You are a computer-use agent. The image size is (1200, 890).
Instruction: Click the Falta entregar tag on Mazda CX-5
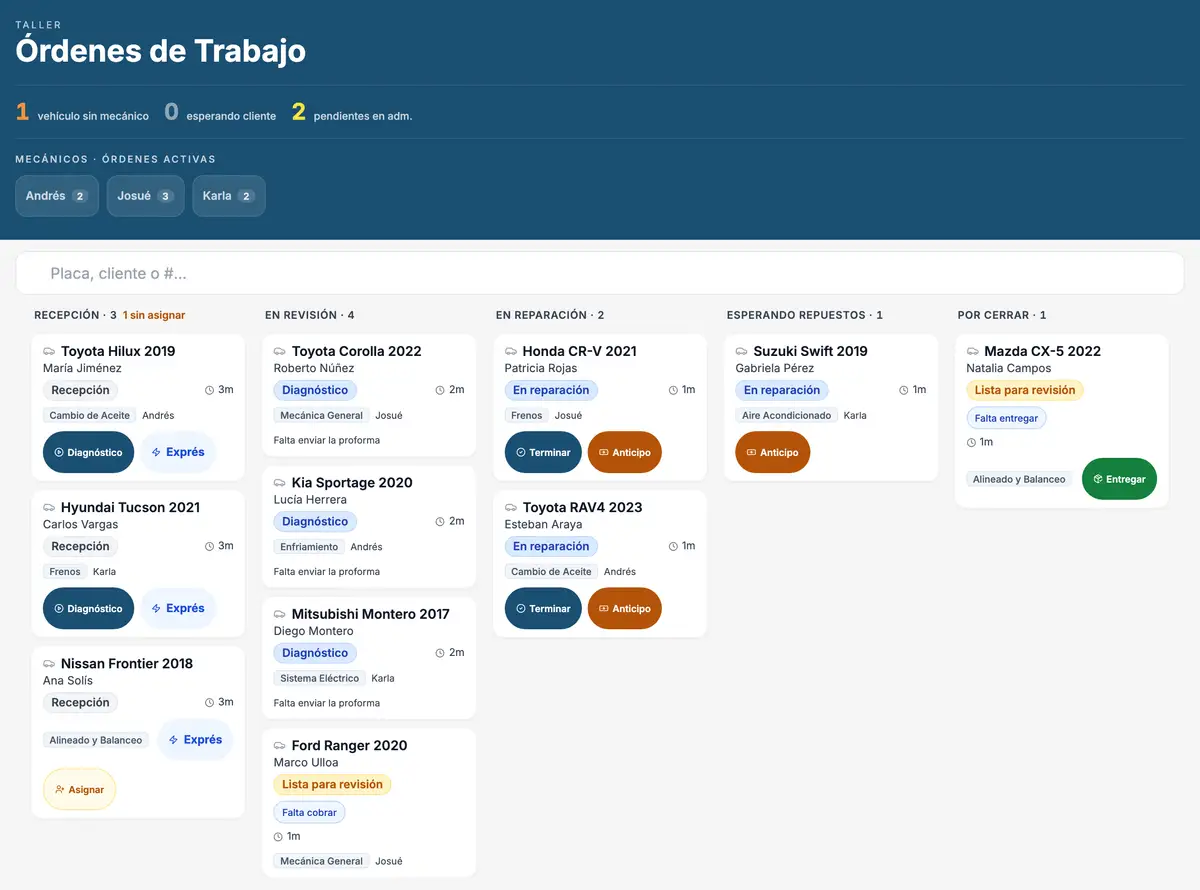point(1006,418)
